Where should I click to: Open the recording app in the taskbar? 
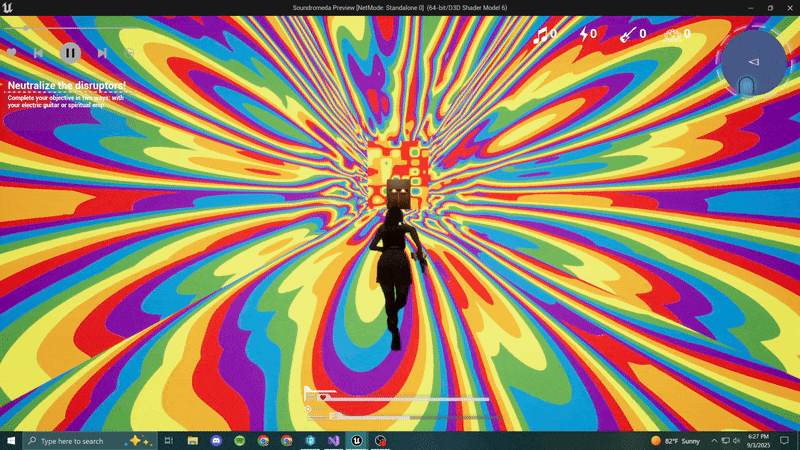point(380,441)
